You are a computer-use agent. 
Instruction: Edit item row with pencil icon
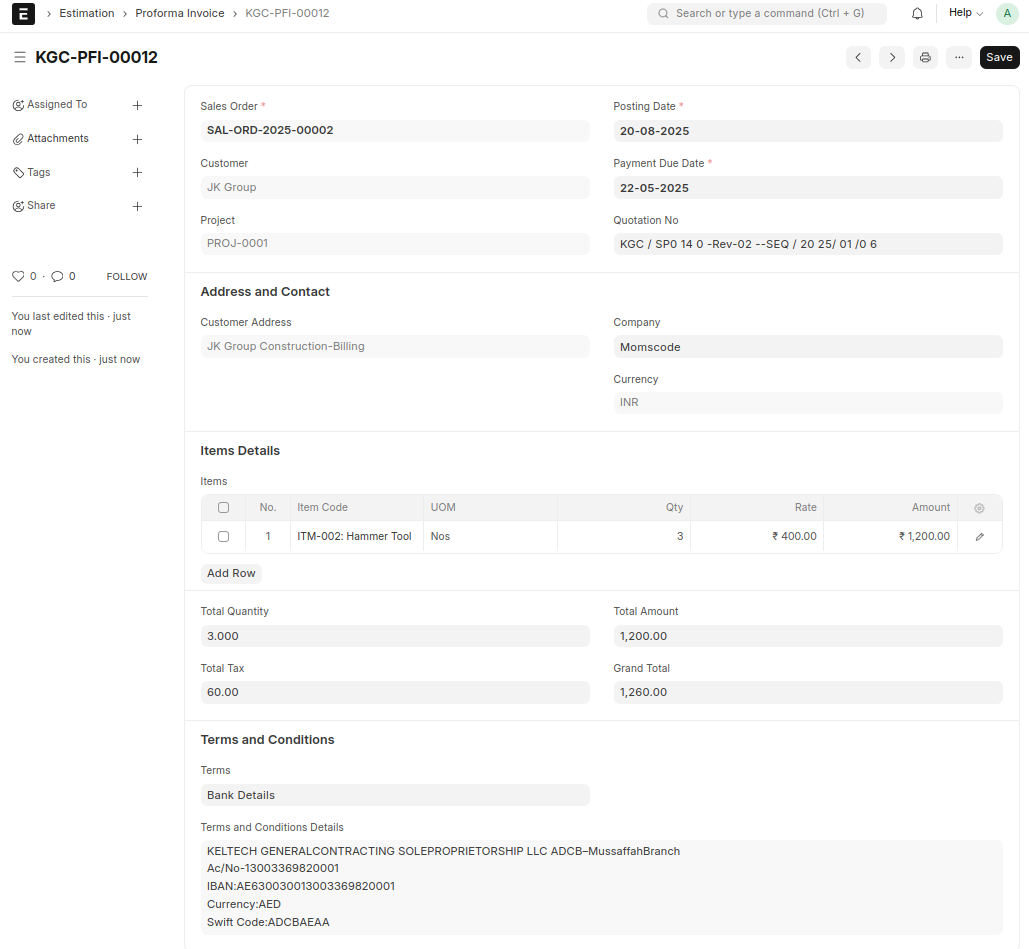click(x=979, y=537)
